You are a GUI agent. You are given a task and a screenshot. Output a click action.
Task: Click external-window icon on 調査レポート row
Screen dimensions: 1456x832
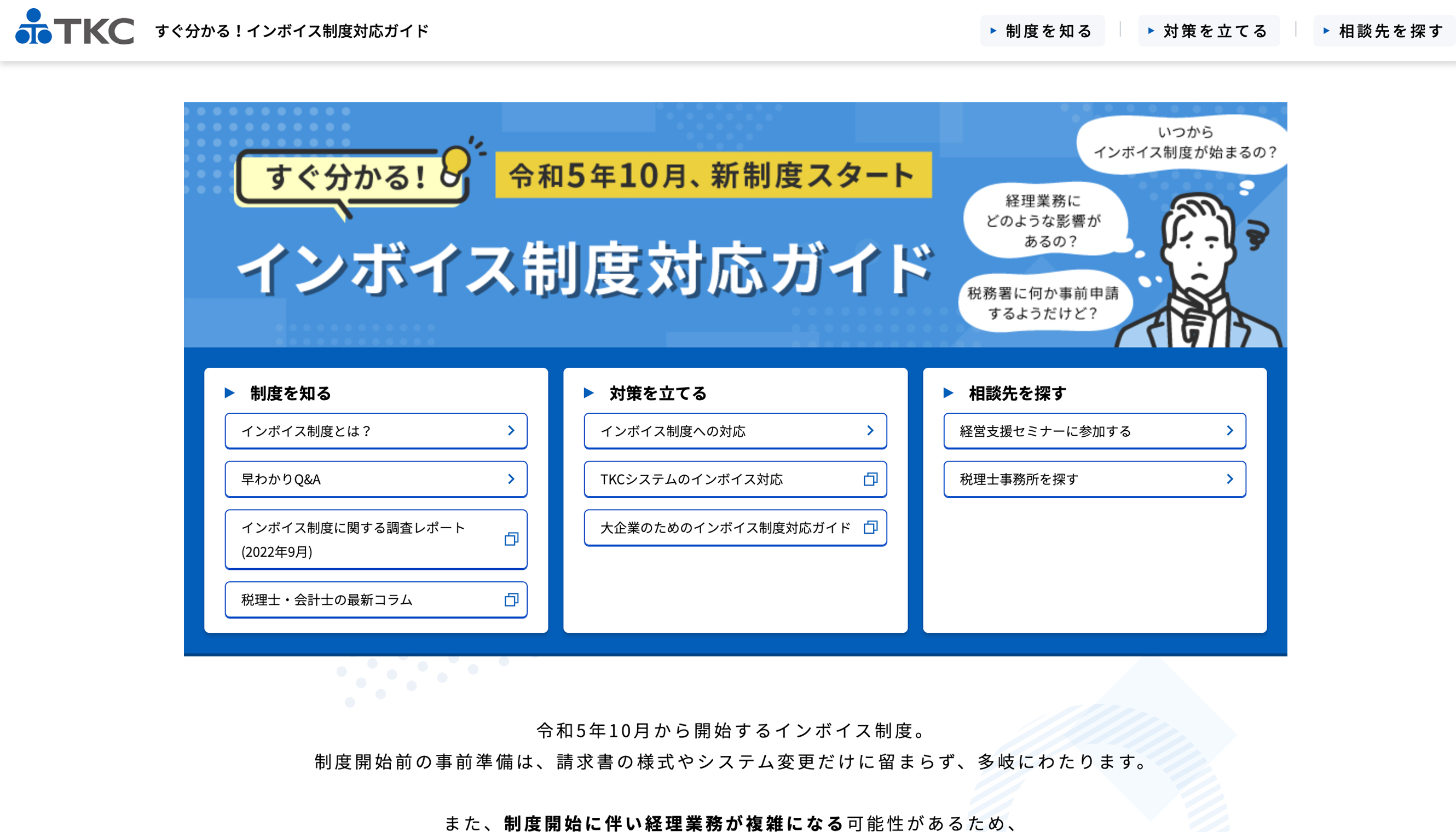click(511, 539)
